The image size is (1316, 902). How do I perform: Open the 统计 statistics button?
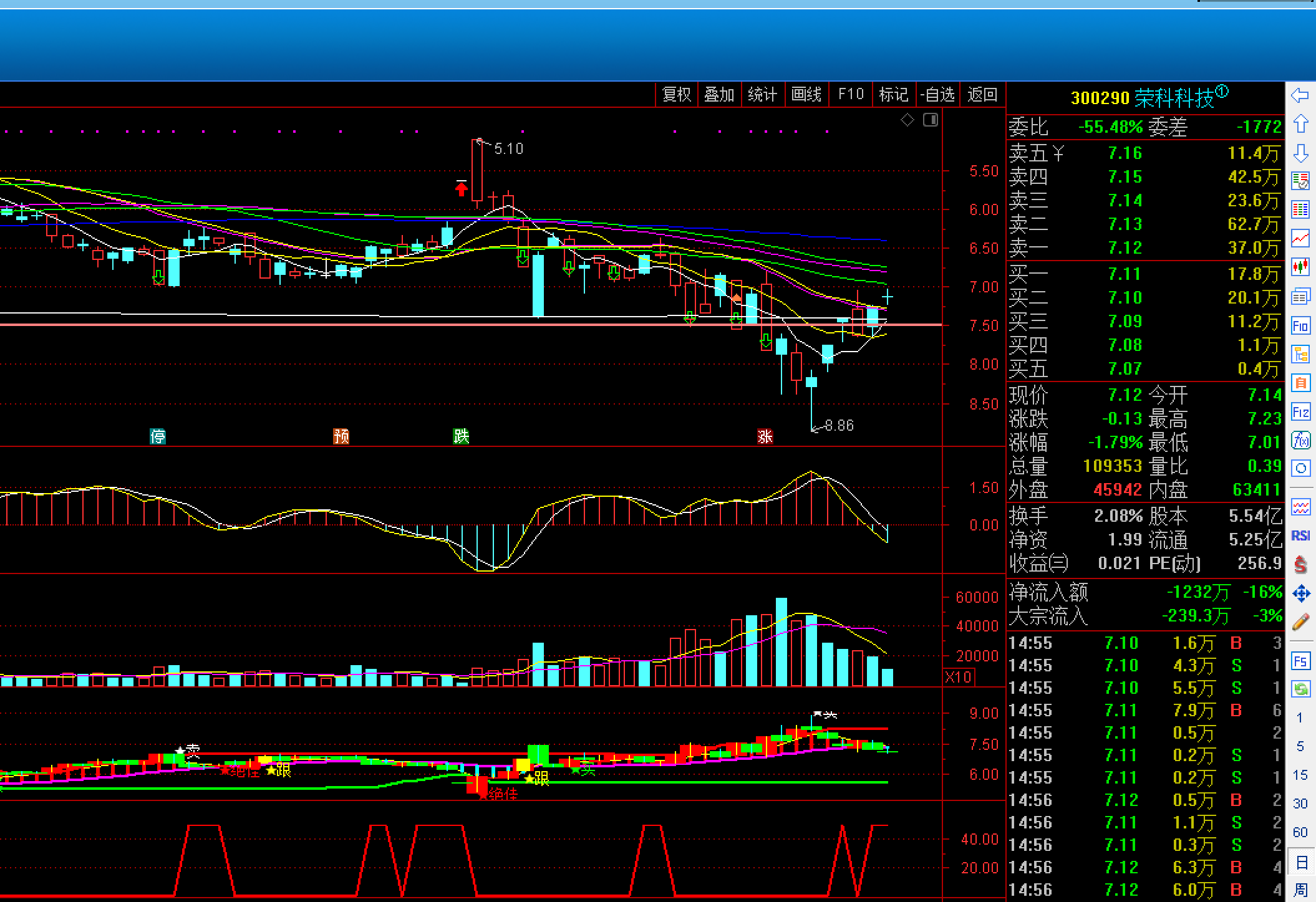pos(762,94)
